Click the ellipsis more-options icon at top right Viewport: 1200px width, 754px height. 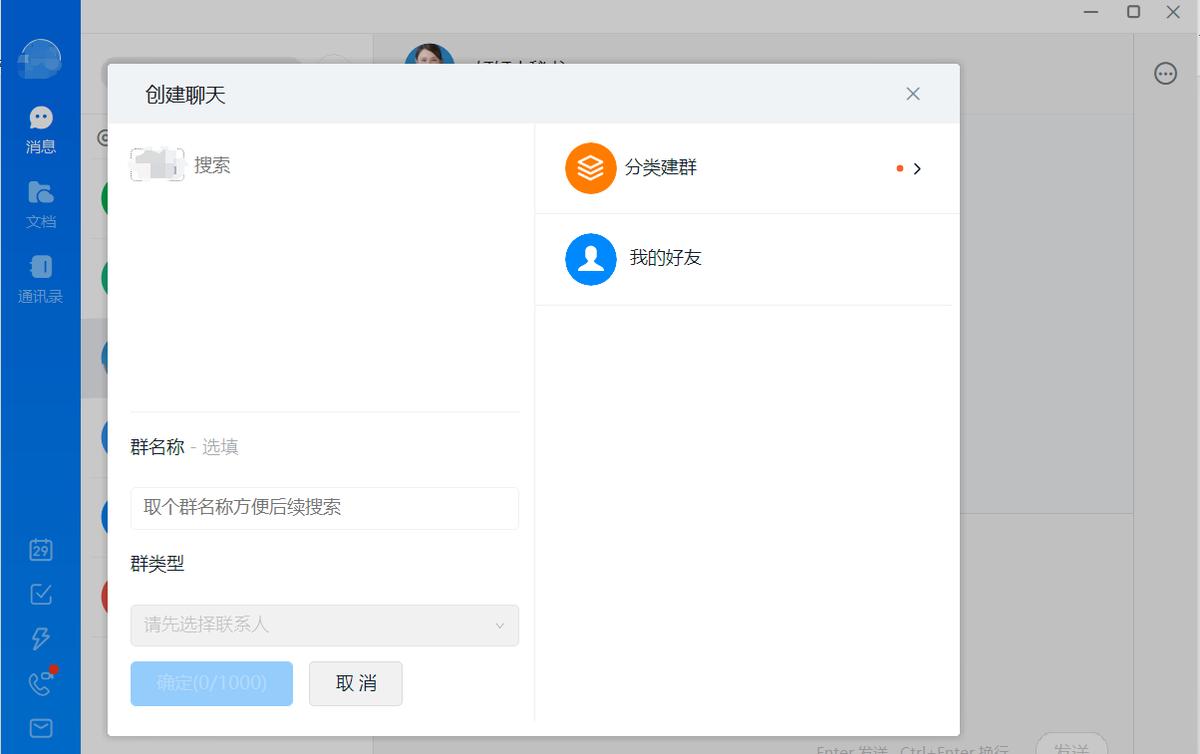click(x=1166, y=73)
